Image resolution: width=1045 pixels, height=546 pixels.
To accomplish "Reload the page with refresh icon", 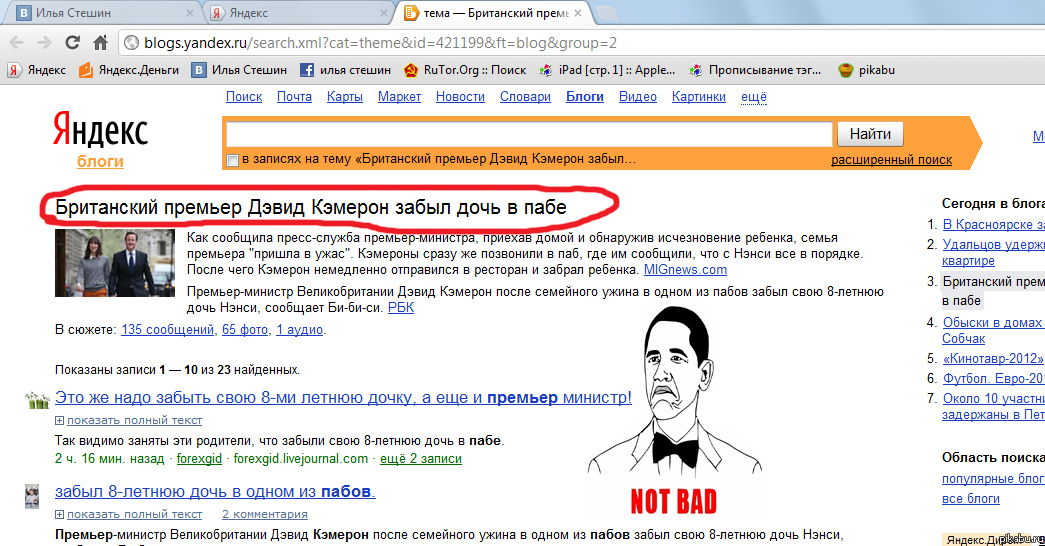I will coord(72,43).
